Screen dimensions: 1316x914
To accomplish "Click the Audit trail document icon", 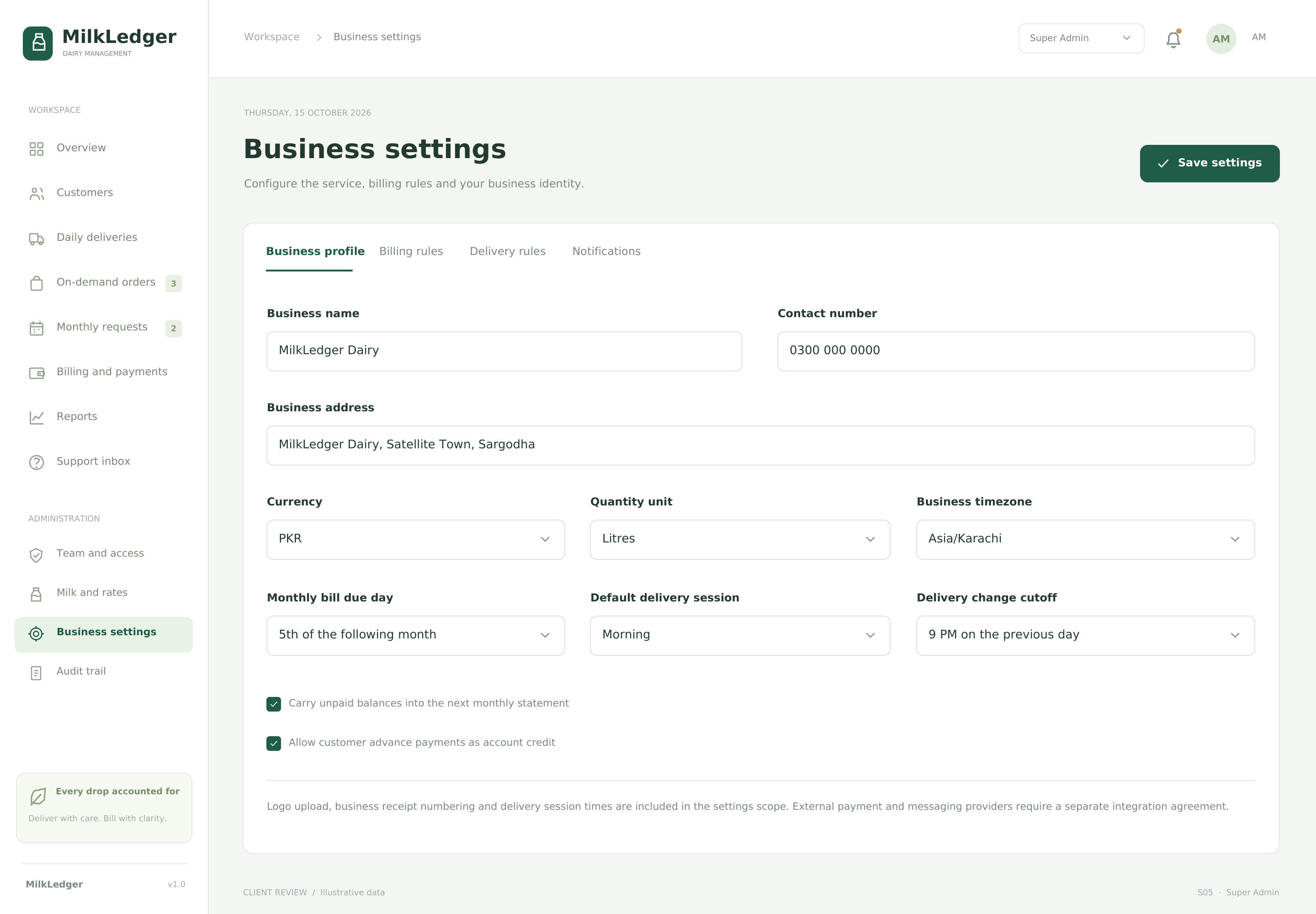I will point(36,673).
